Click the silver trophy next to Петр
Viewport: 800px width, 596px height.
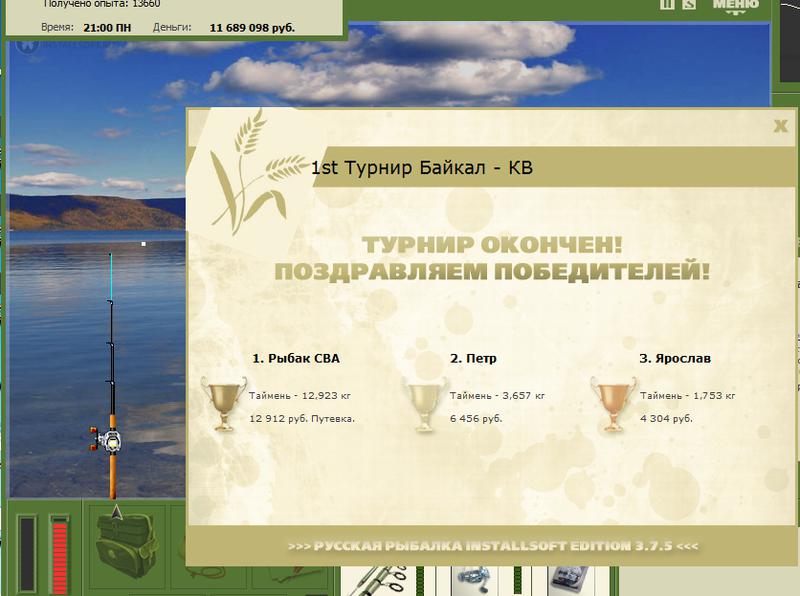click(x=424, y=404)
